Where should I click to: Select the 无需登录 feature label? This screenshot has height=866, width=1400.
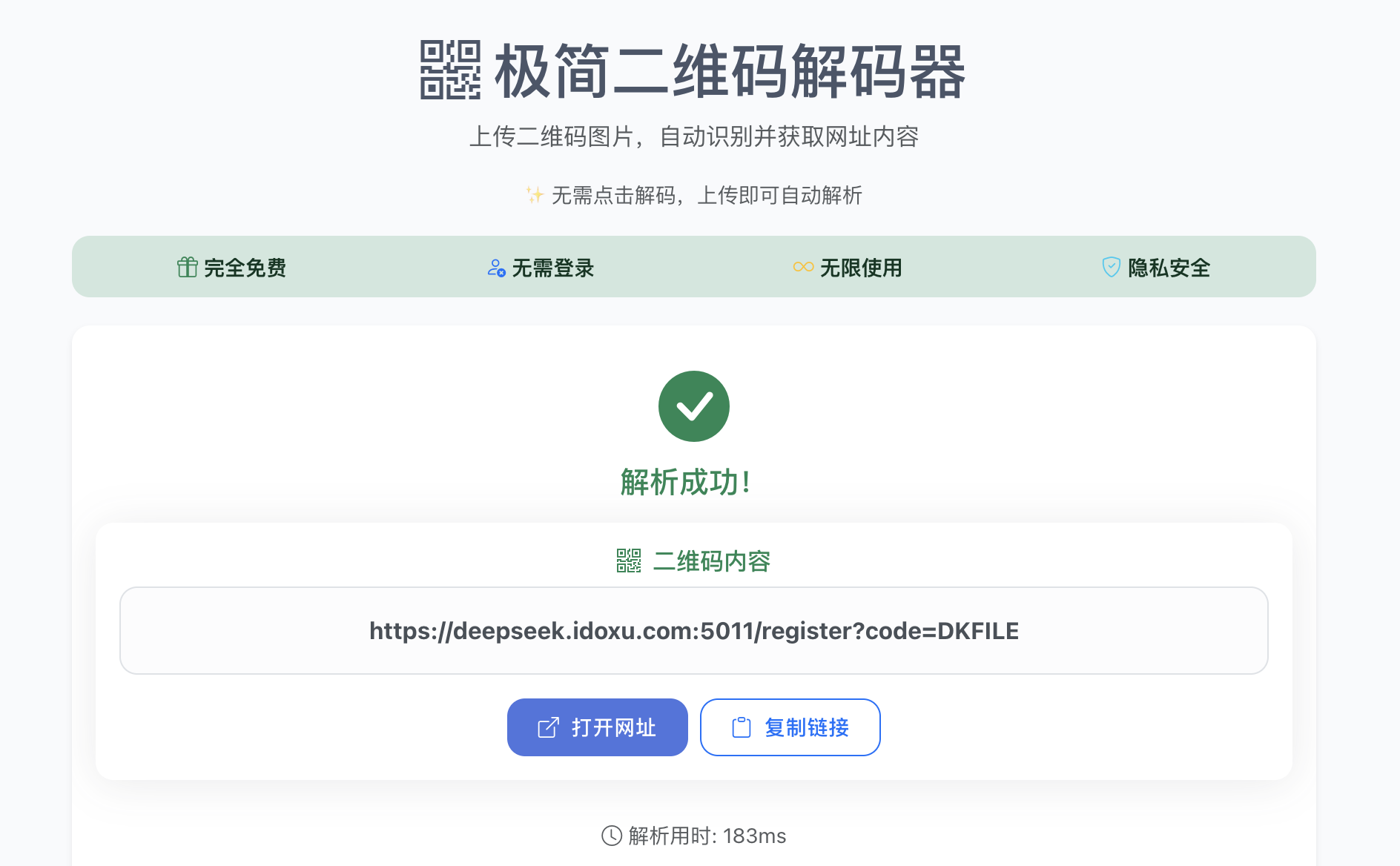[553, 268]
